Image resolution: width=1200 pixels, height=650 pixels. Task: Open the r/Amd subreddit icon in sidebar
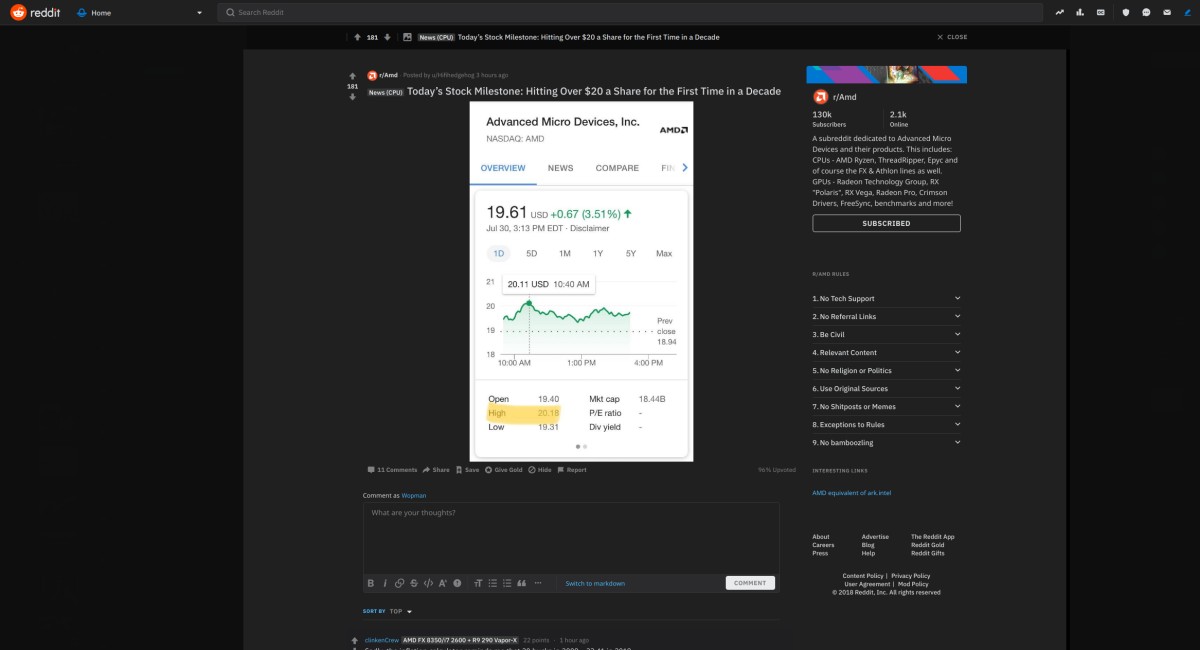tap(820, 97)
